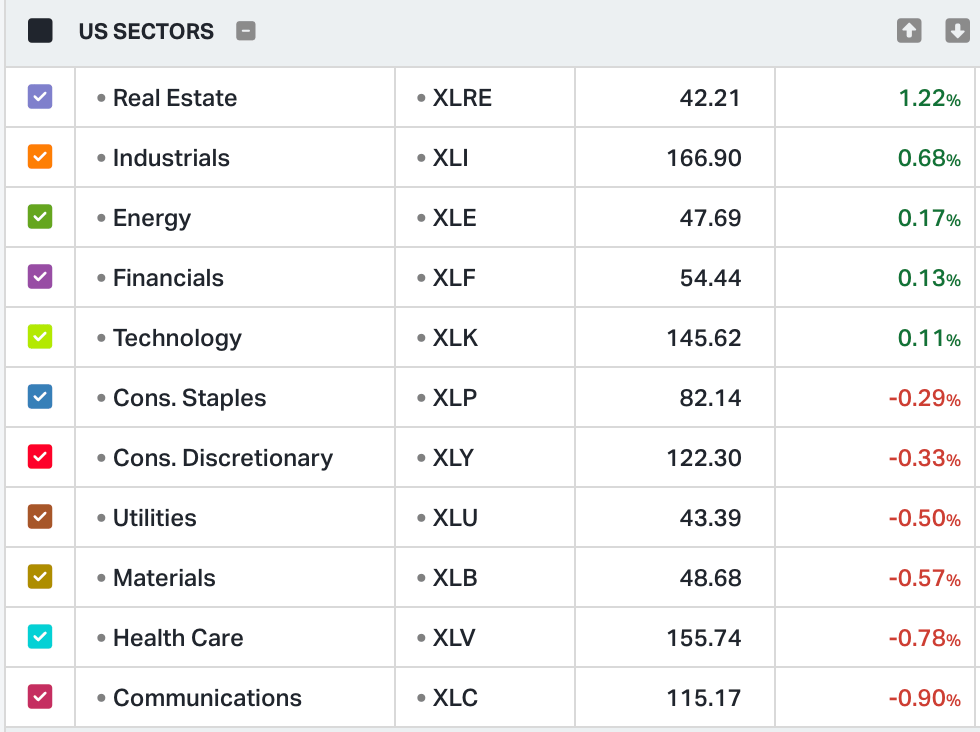Click the XLV price 155.74
980x732 pixels.
704,638
